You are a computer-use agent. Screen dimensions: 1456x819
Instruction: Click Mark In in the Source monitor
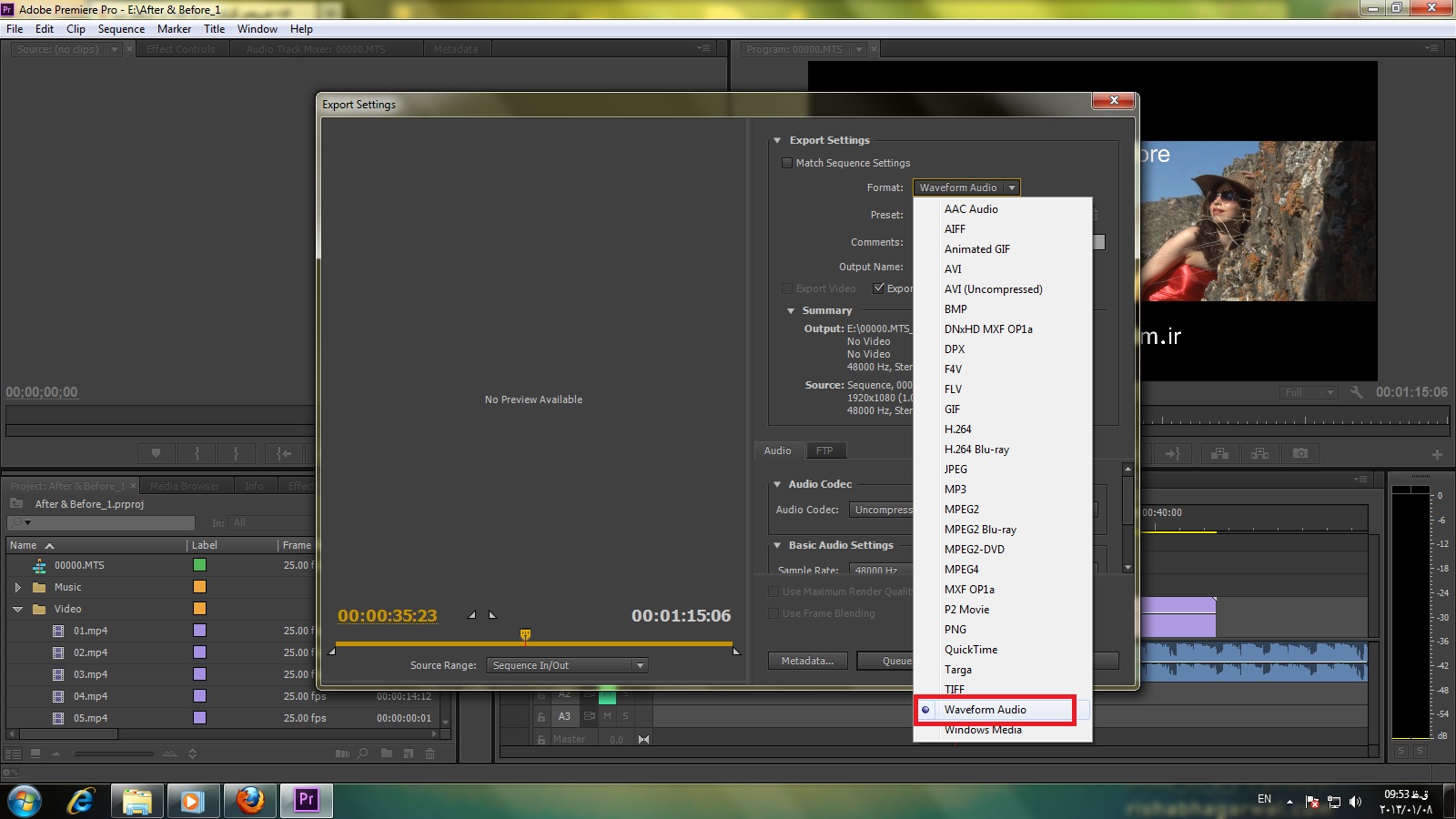197,453
